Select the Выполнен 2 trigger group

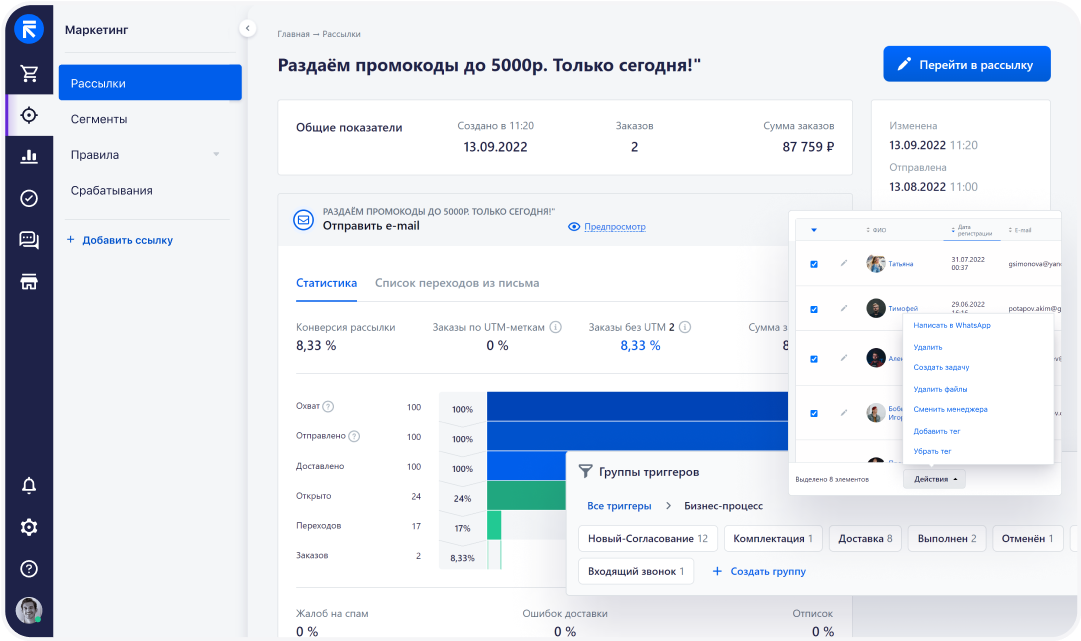(947, 538)
